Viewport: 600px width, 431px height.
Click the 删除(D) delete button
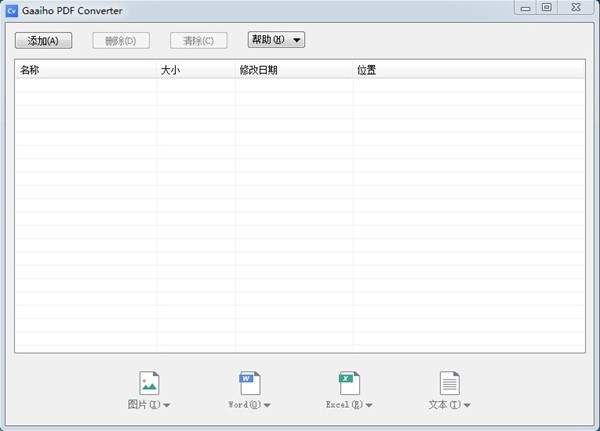tap(121, 41)
